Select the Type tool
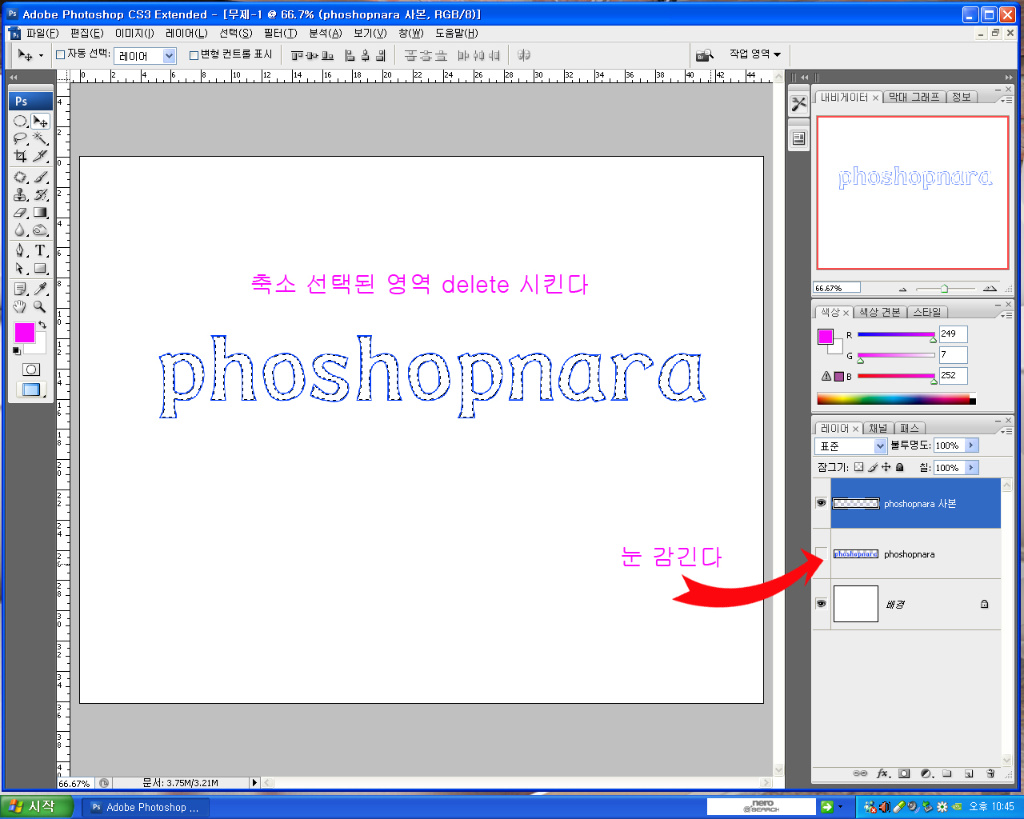 (40, 251)
